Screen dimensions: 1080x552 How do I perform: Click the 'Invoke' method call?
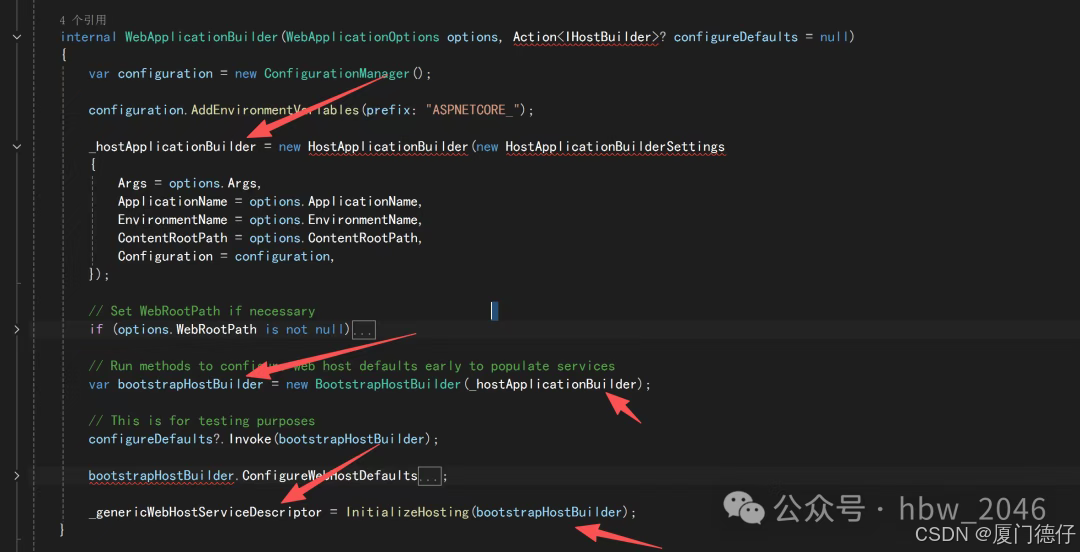(249, 439)
